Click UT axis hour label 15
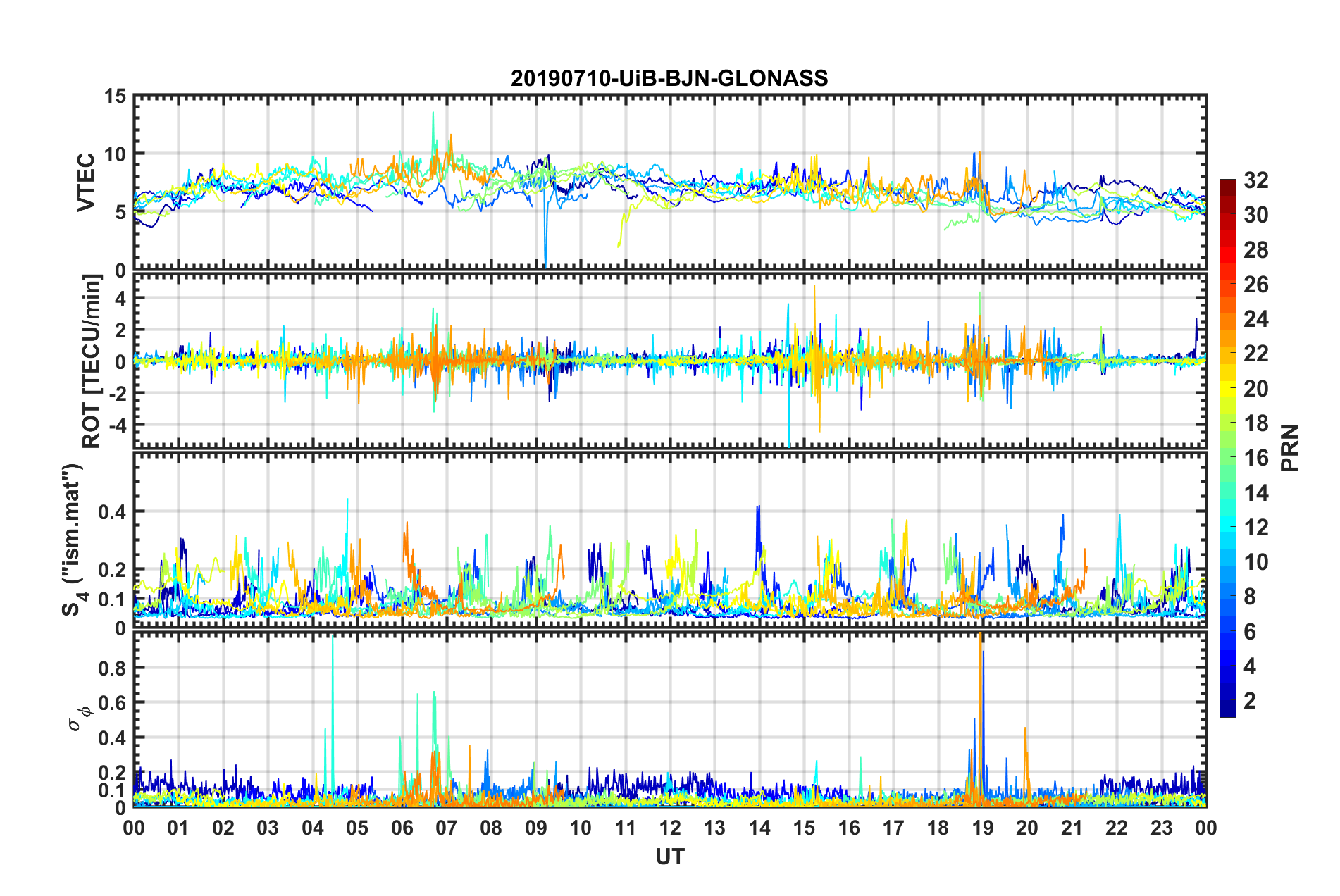Viewport: 1340px width, 896px height. pyautogui.click(x=804, y=828)
